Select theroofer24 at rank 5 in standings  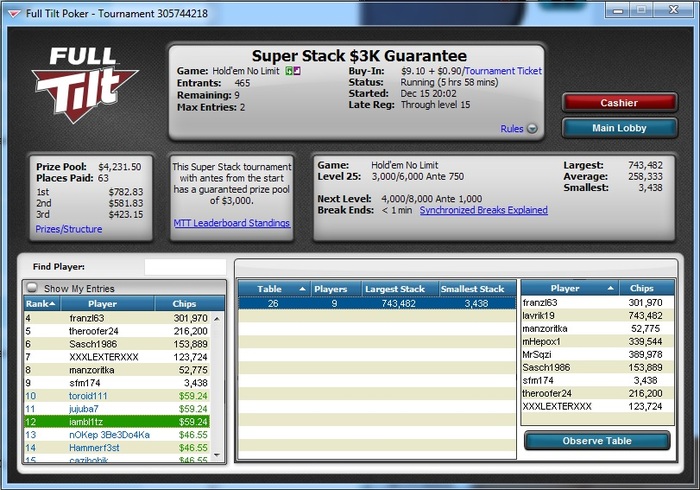click(117, 331)
